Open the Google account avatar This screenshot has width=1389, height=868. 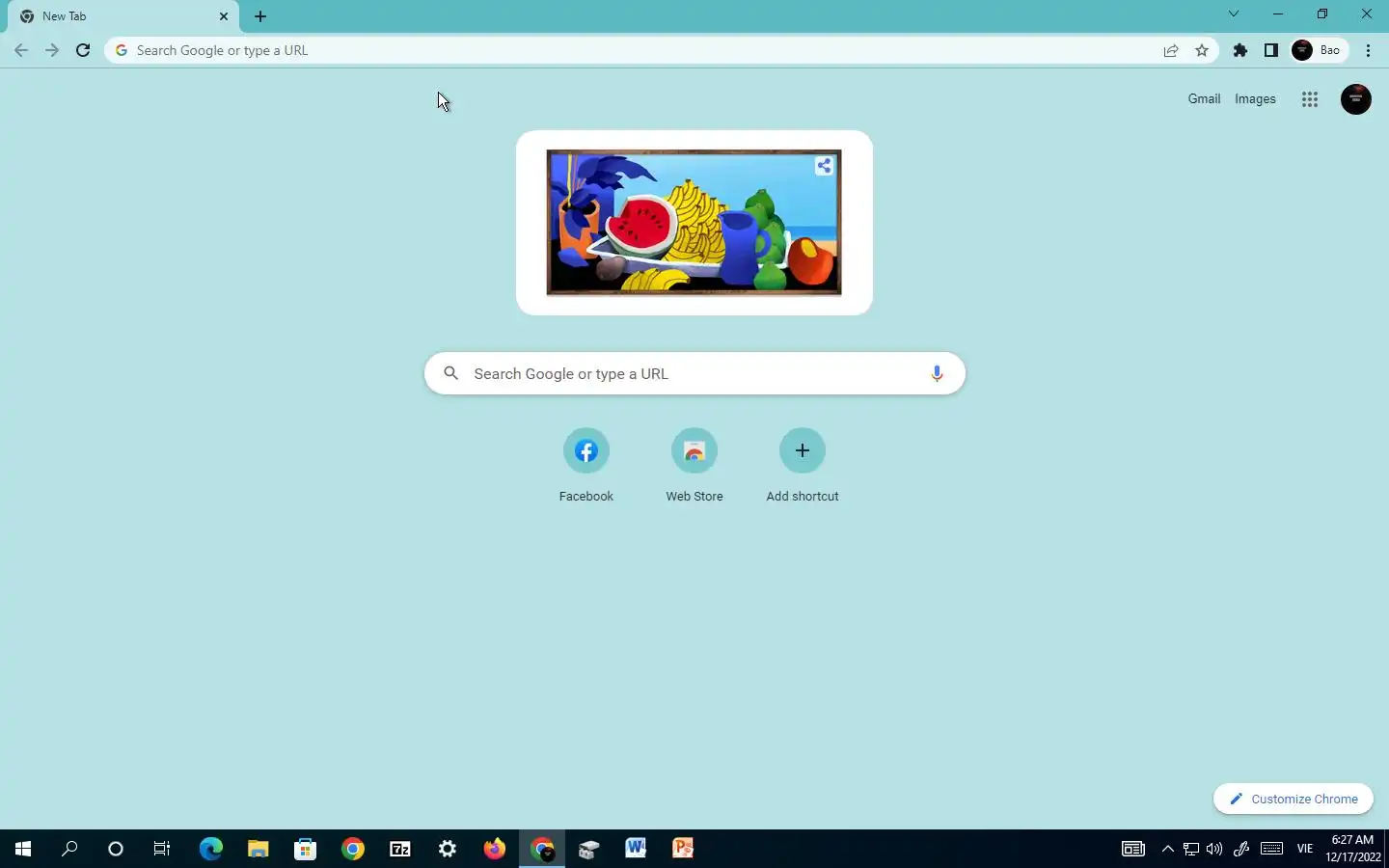pos(1356,99)
